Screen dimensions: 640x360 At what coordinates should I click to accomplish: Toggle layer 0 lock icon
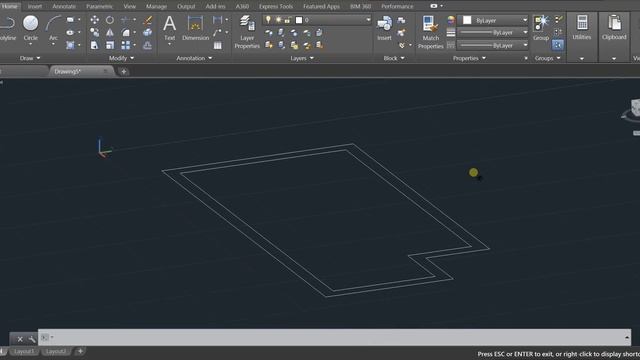tap(288, 20)
